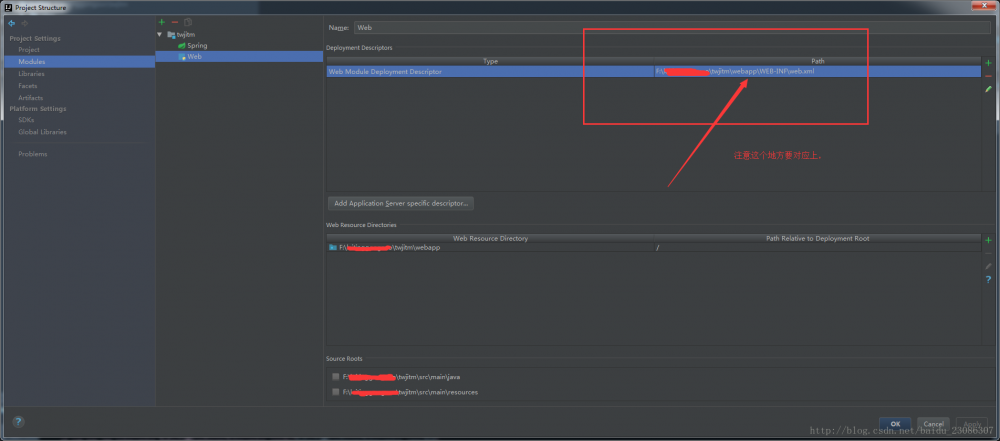Open Global Libraries settings
Image resolution: width=1000 pixels, height=441 pixels.
pos(42,132)
